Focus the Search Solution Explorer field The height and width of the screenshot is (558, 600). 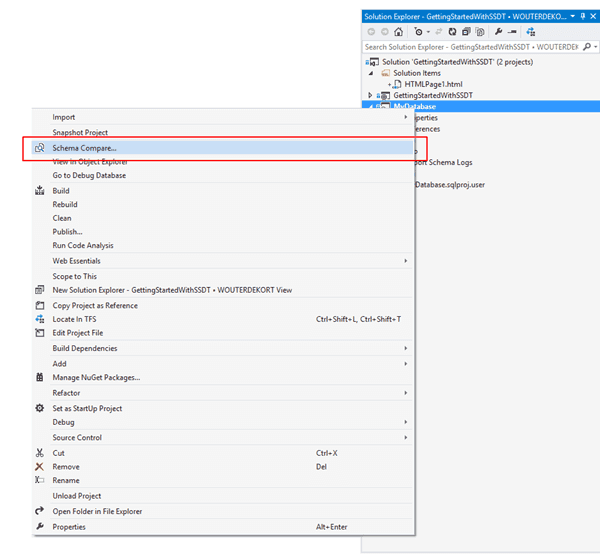pos(471,47)
